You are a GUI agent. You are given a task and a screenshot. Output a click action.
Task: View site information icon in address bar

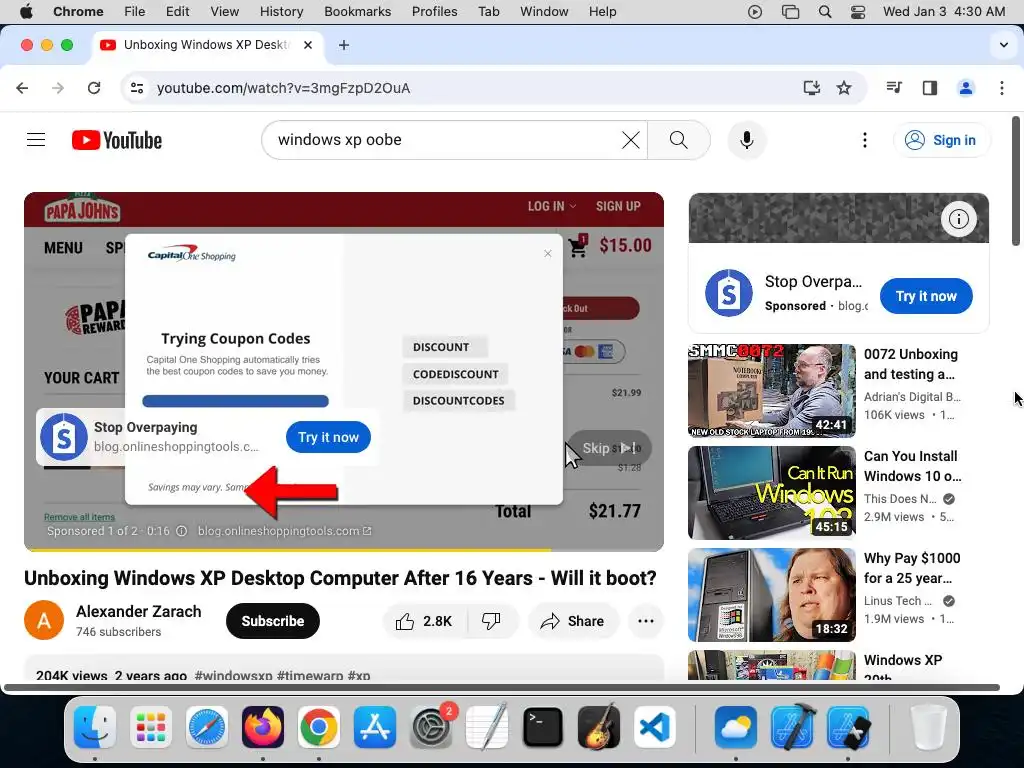(x=136, y=88)
